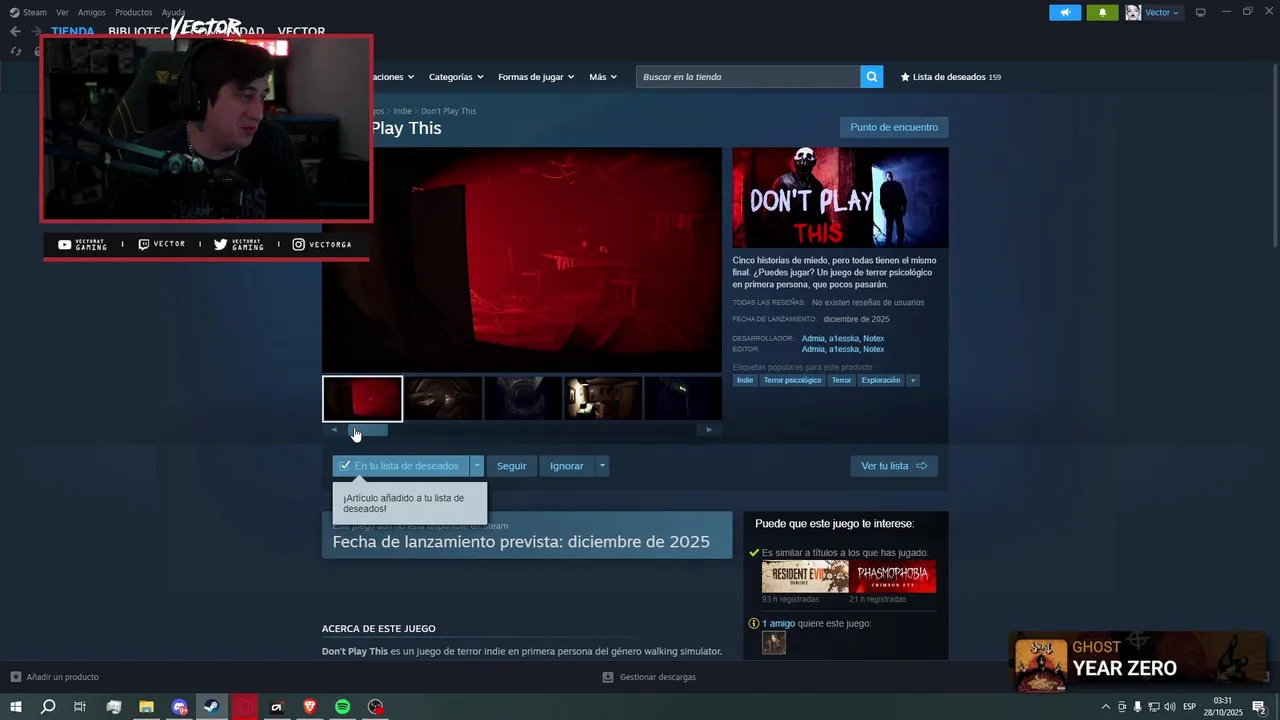Expand the Categorías store menu
Viewport: 1280px width, 720px height.
(x=456, y=77)
